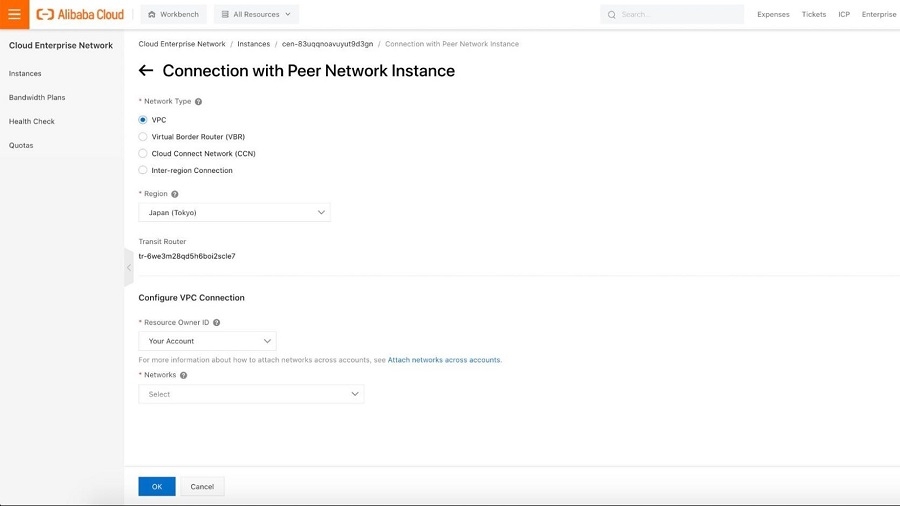Screen dimensions: 900x506
Task: Select Virtual Border Router (VBR) option
Action: click(x=143, y=137)
